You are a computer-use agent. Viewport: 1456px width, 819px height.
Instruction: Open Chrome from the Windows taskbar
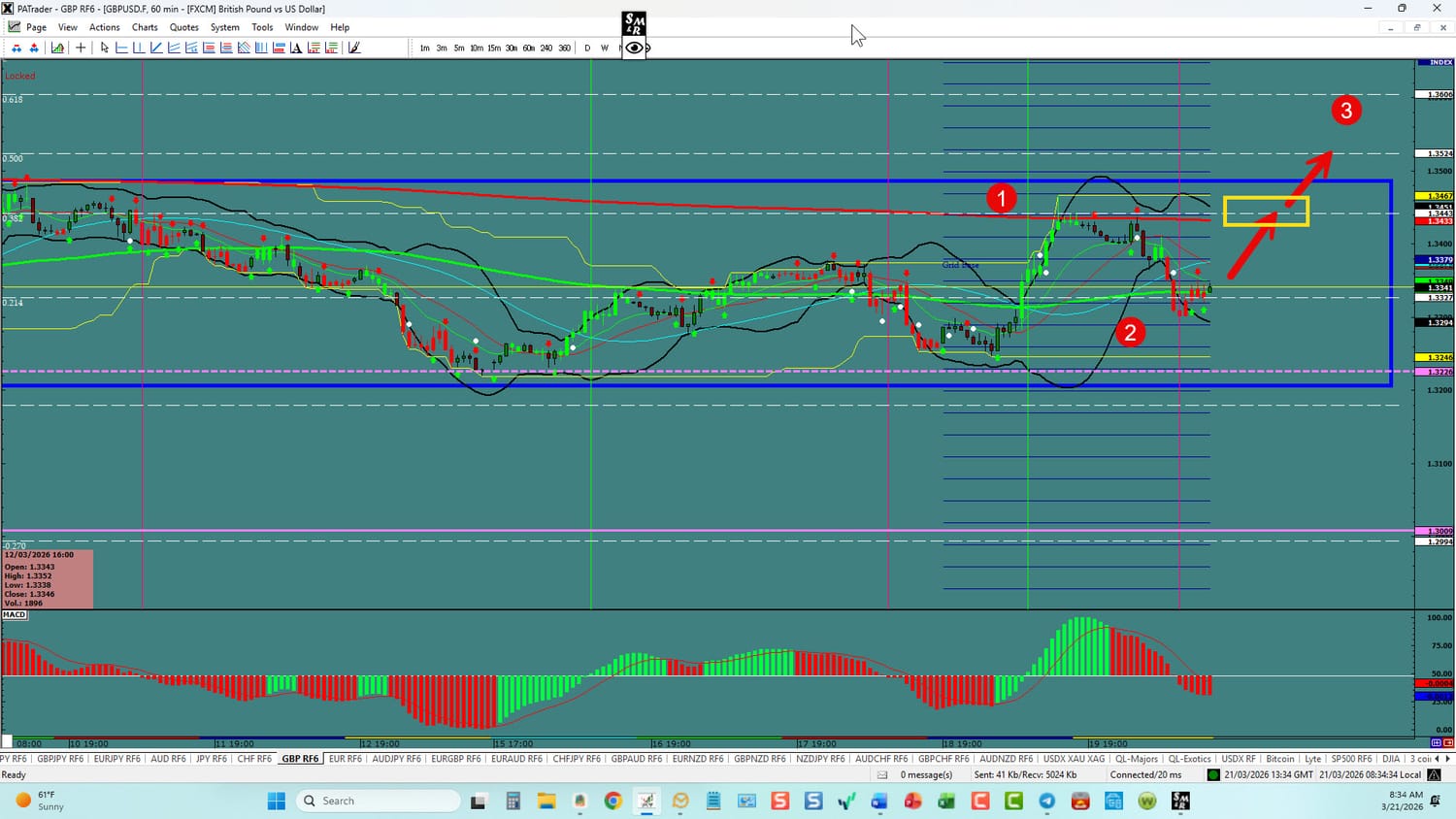click(x=612, y=801)
